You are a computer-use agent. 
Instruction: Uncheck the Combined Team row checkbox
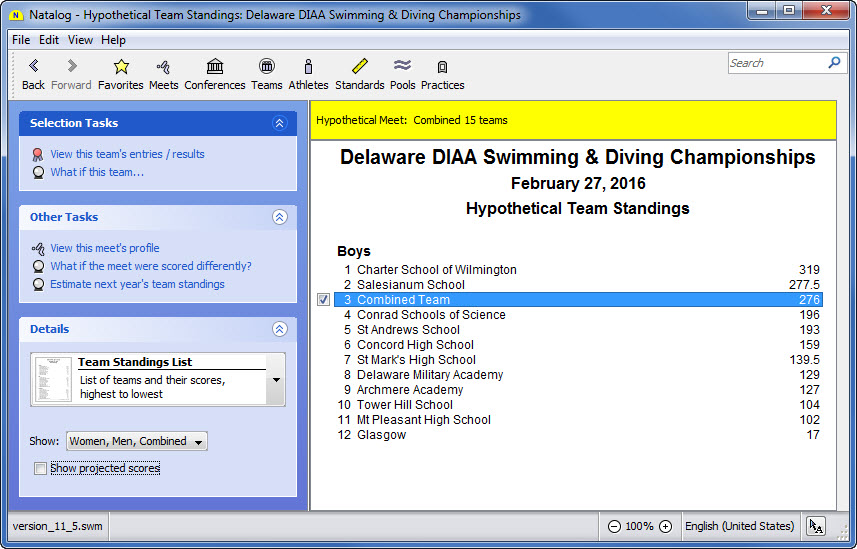[323, 300]
